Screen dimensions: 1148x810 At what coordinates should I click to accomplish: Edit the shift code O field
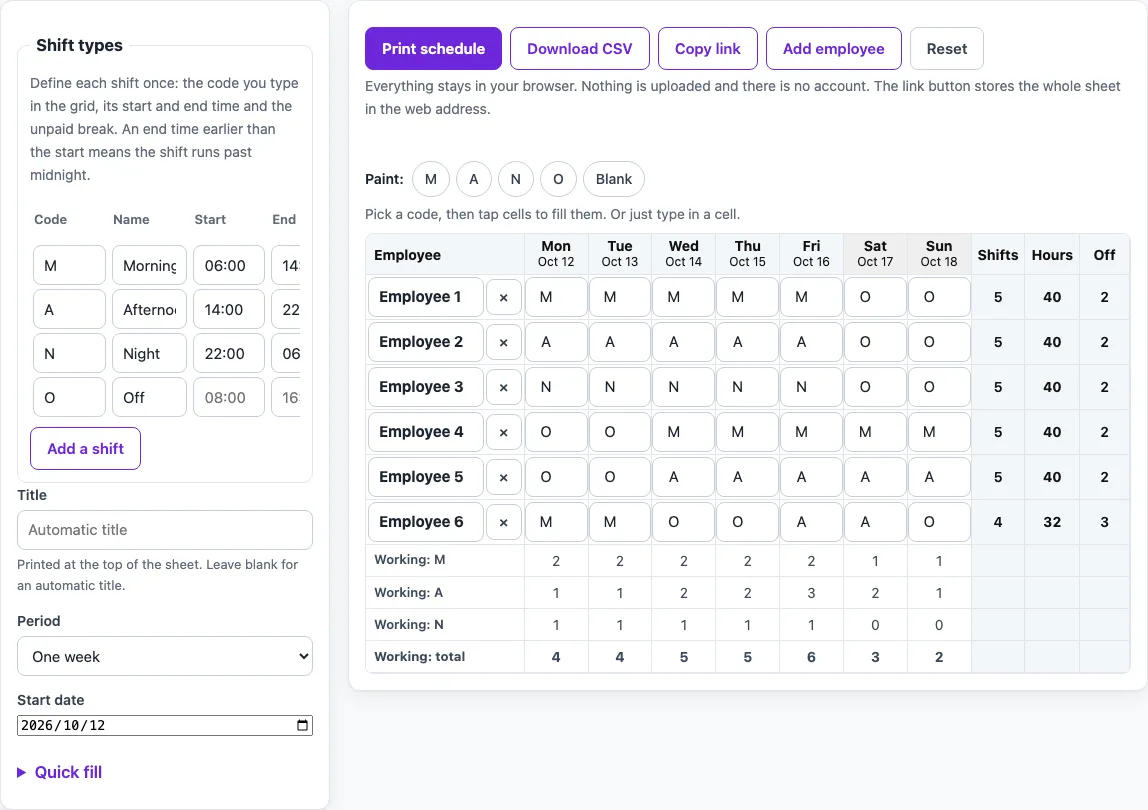(x=70, y=397)
